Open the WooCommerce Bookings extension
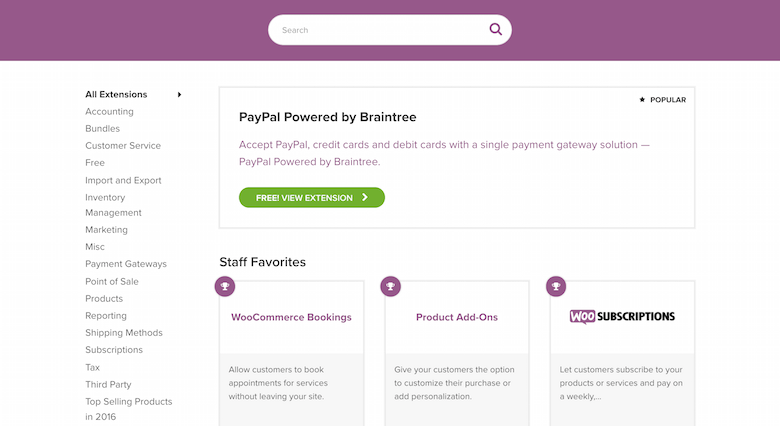 point(291,317)
